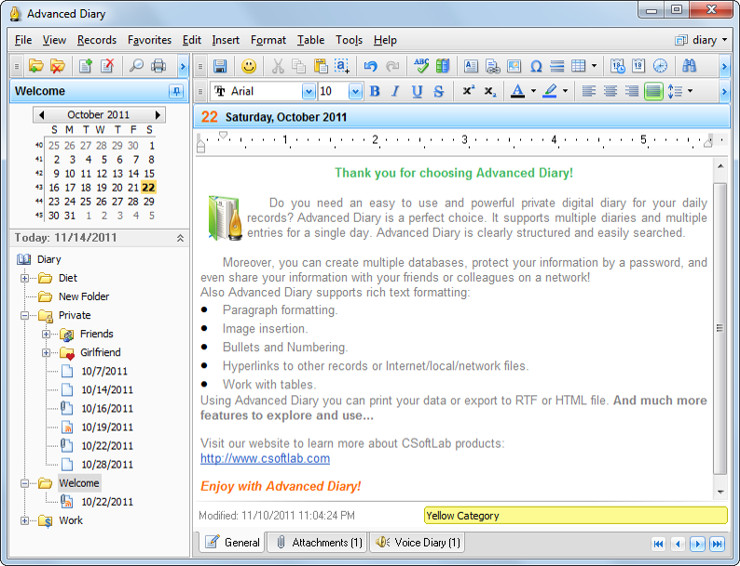
Task: Open the csoftlab.com website link
Action: tap(265, 458)
